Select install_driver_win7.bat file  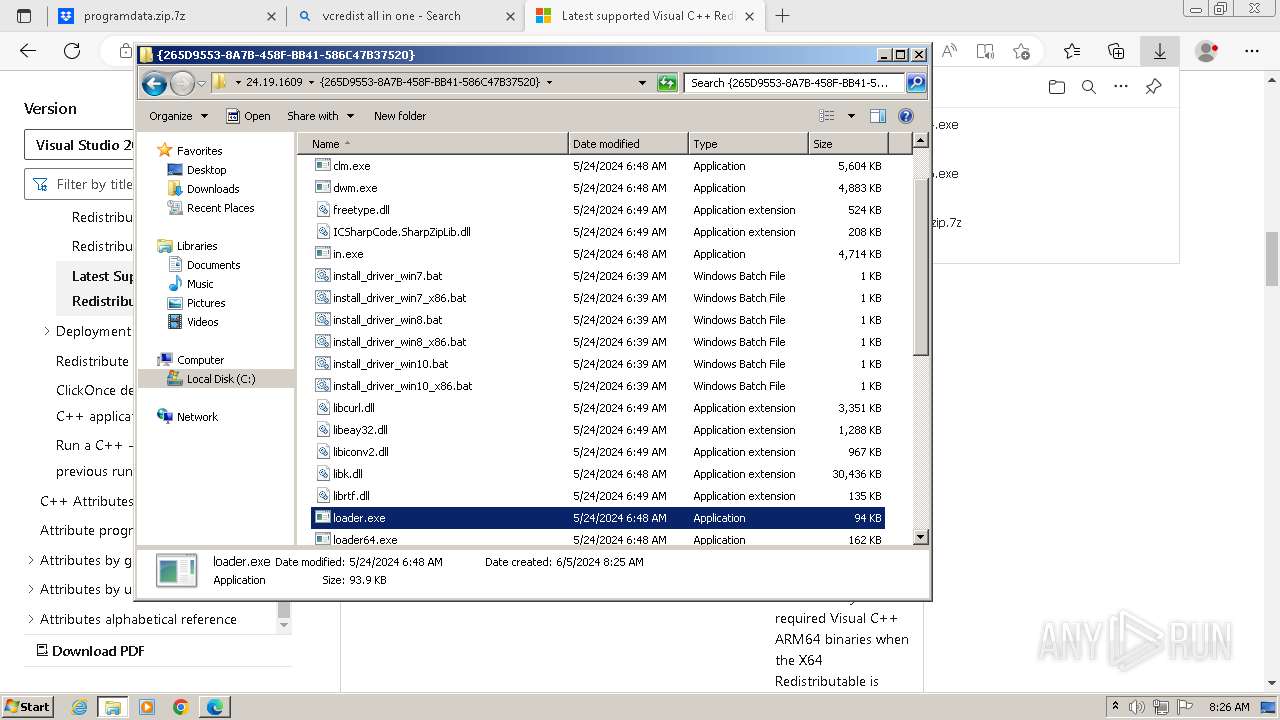point(598,276)
